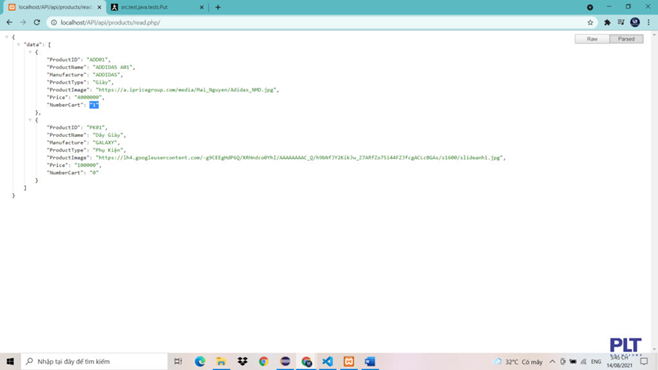
Task: Switch to the src.test.java.tests.Put tab
Action: pyautogui.click(x=157, y=7)
